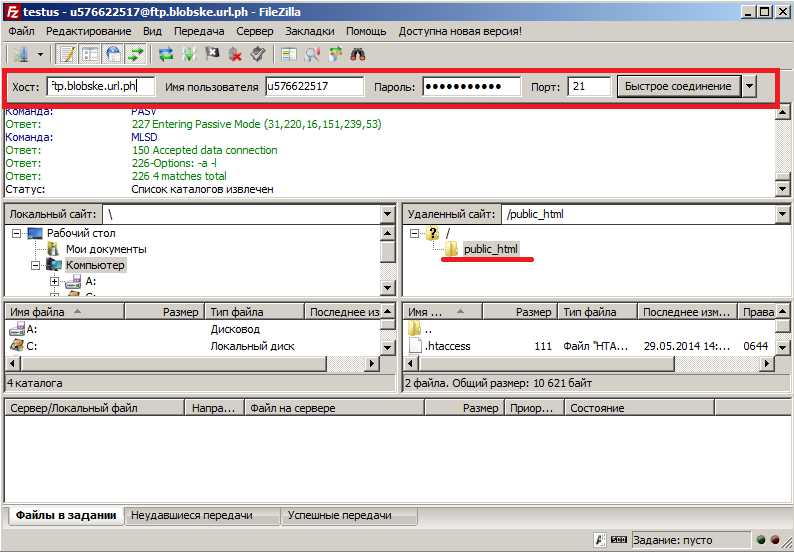Toggle message log display

[x=67, y=54]
